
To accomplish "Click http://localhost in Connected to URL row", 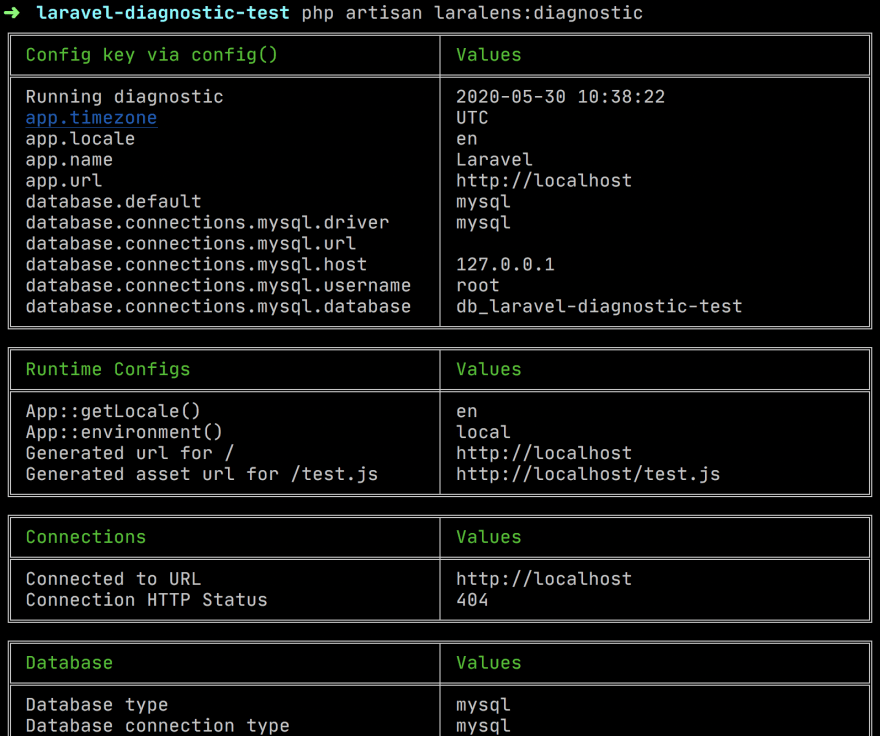I will [544, 579].
